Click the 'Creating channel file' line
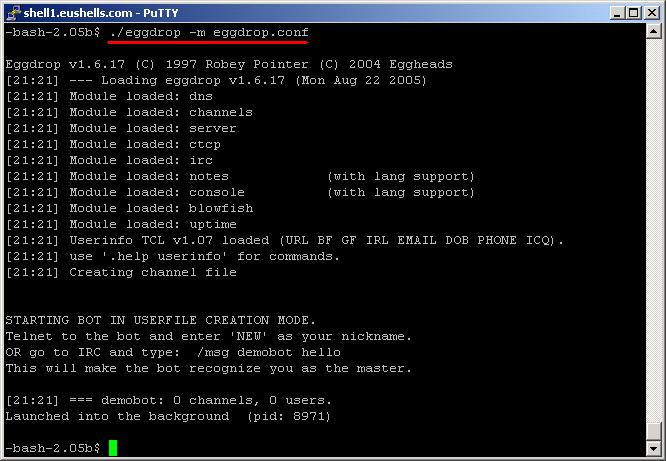Screen dimensions: 666x461 tap(121, 272)
